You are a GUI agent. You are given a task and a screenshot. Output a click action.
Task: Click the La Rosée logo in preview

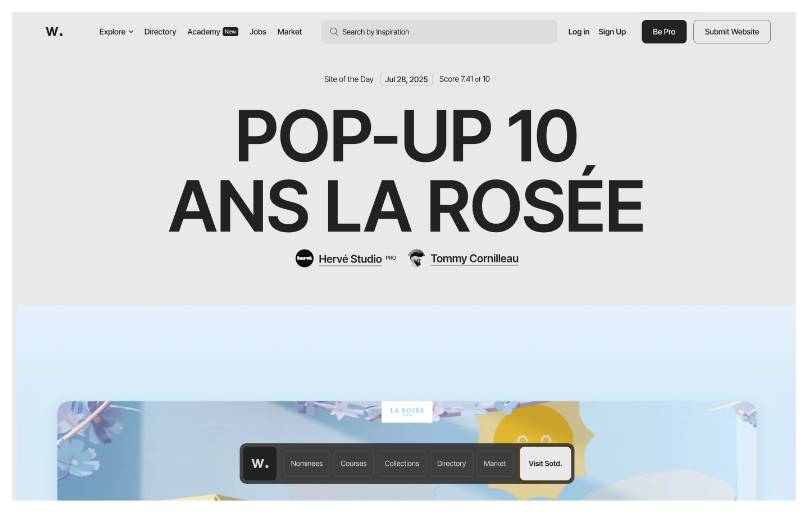(407, 412)
